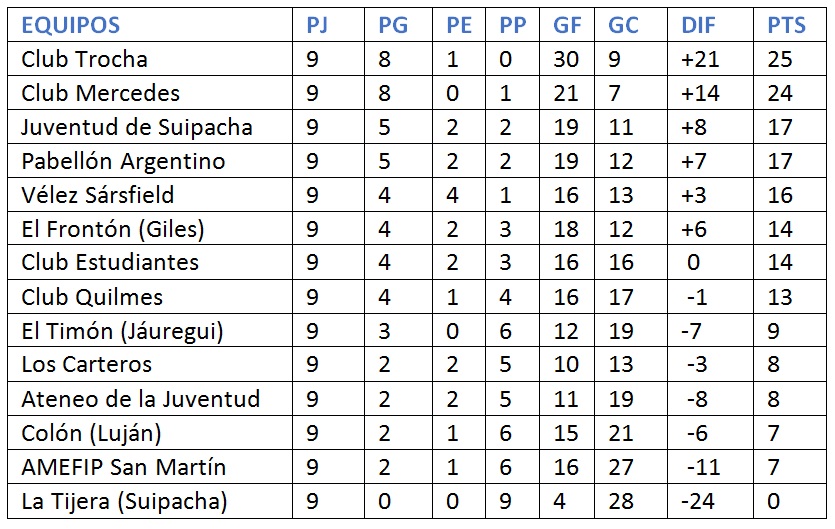This screenshot has height=529, width=835.
Task: Click the Club Trocha team name
Action: (x=84, y=59)
